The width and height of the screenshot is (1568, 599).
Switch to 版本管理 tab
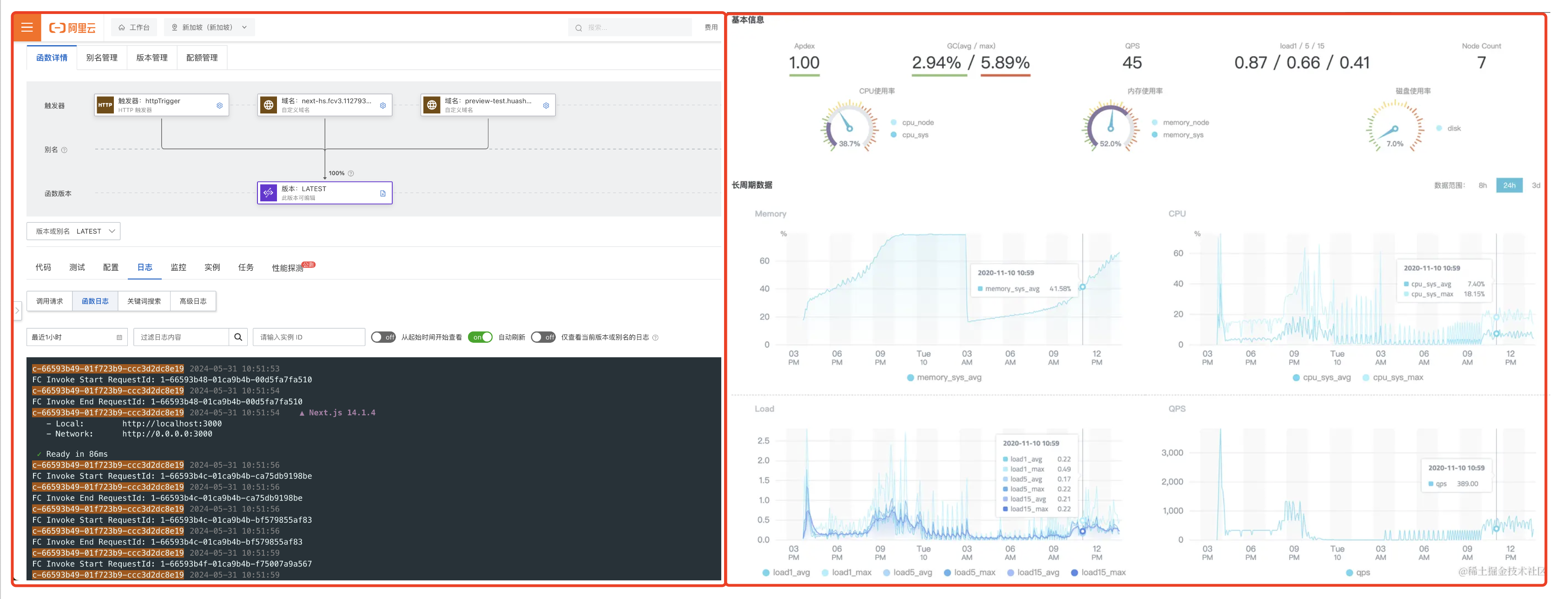152,58
